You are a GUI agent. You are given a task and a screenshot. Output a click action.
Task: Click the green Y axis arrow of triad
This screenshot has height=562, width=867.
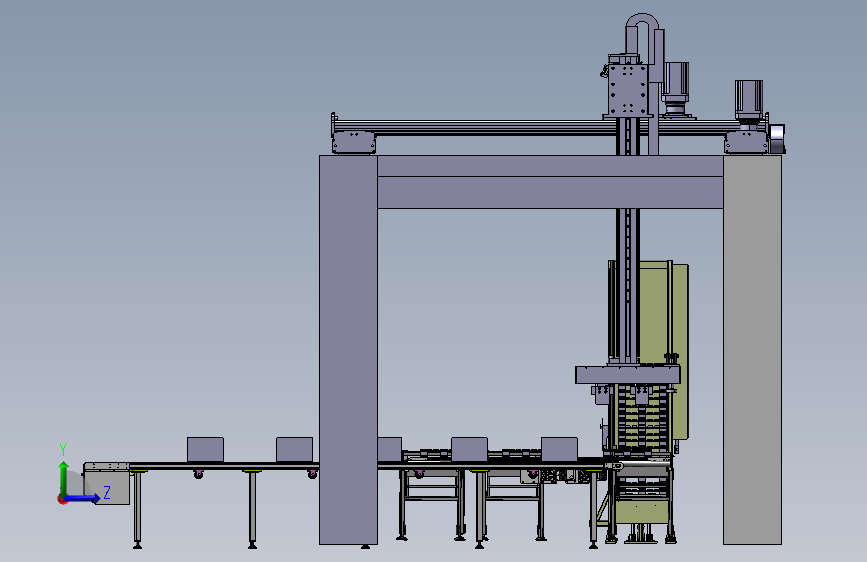coord(63,477)
